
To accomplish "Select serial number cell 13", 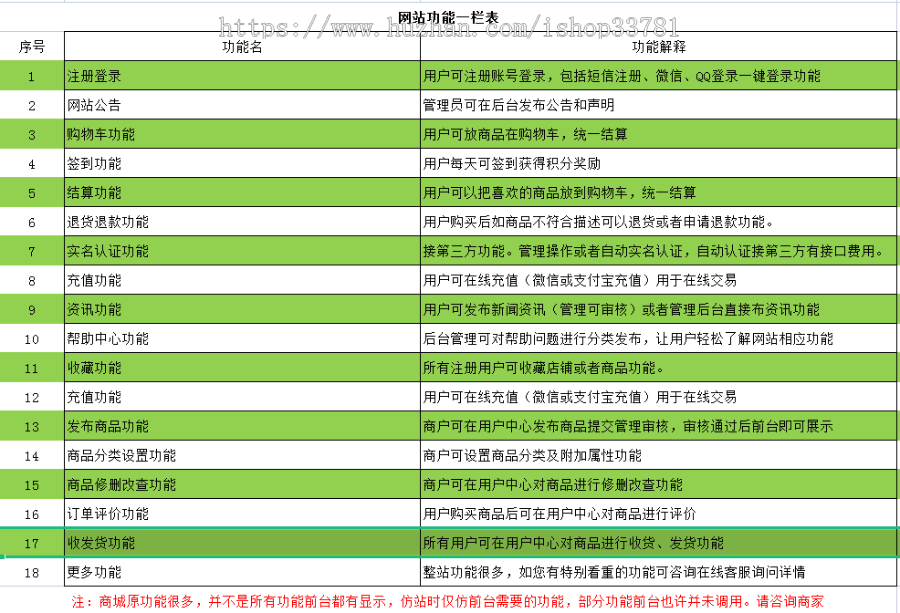I will pyautogui.click(x=32, y=426).
